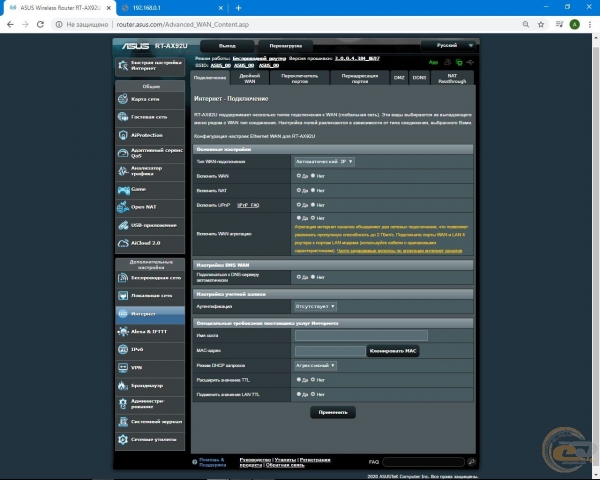Click the Применить (Apply) button
The width and height of the screenshot is (600, 480).
coord(333,412)
